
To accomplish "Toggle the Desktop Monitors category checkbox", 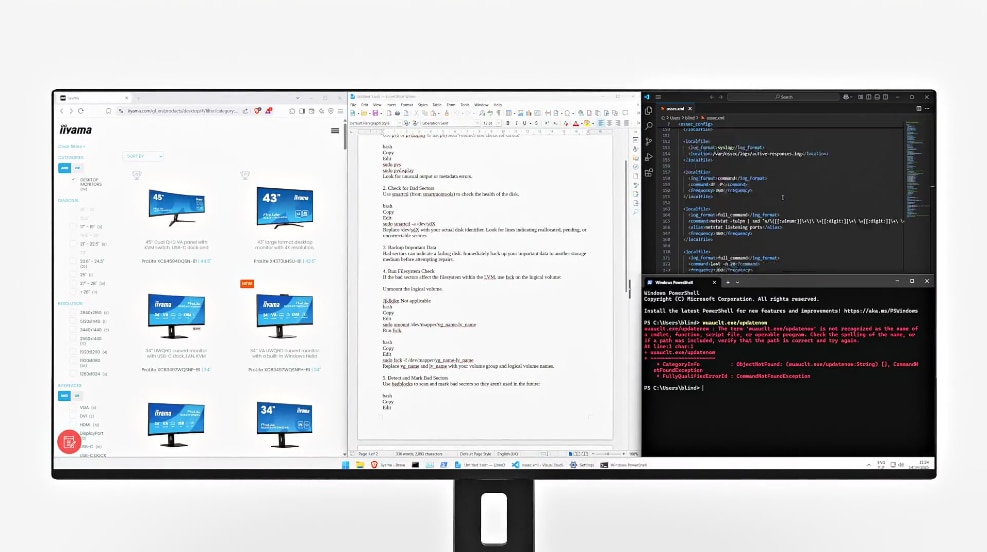I will 74,180.
